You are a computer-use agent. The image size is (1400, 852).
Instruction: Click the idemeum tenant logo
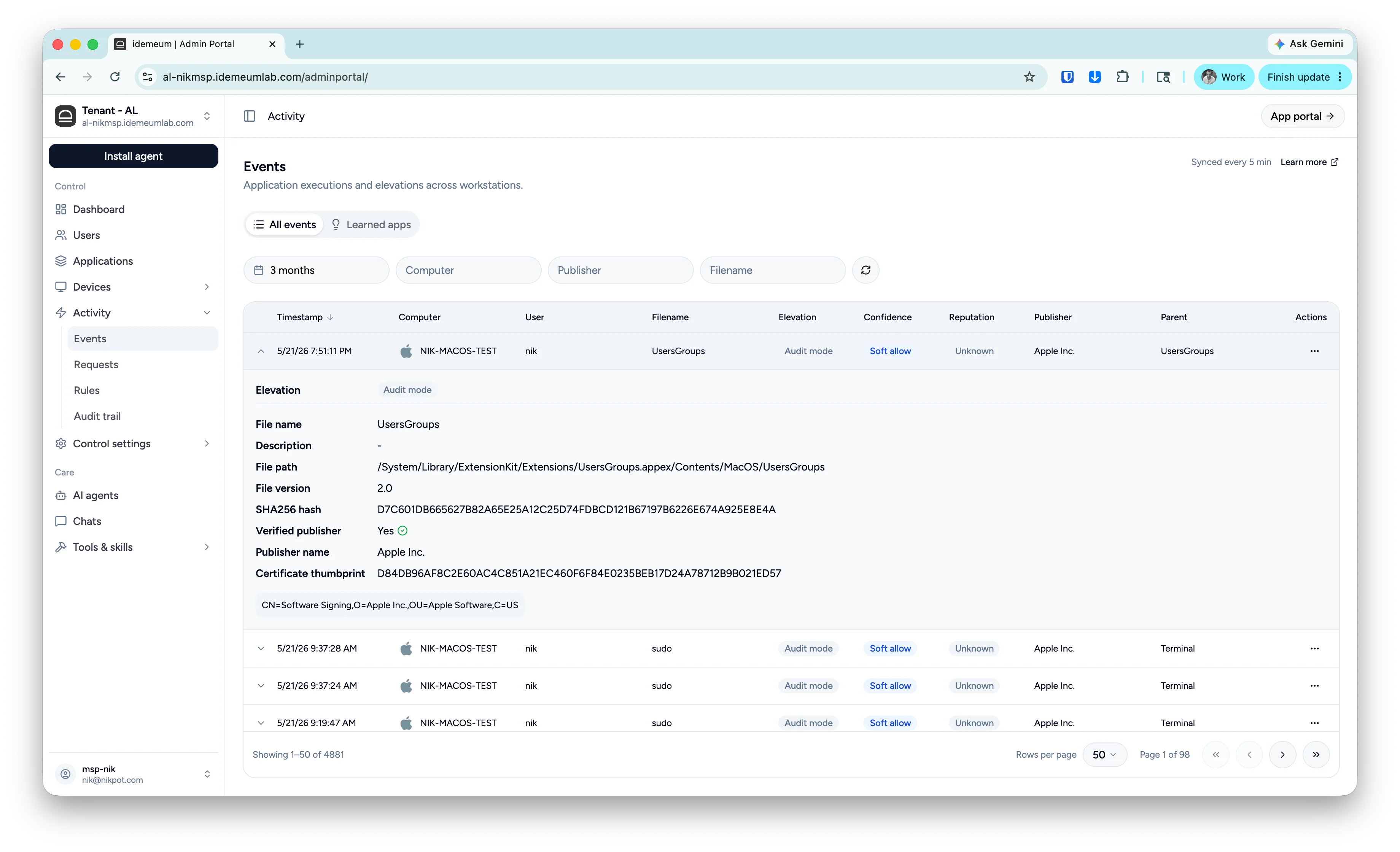tap(65, 116)
